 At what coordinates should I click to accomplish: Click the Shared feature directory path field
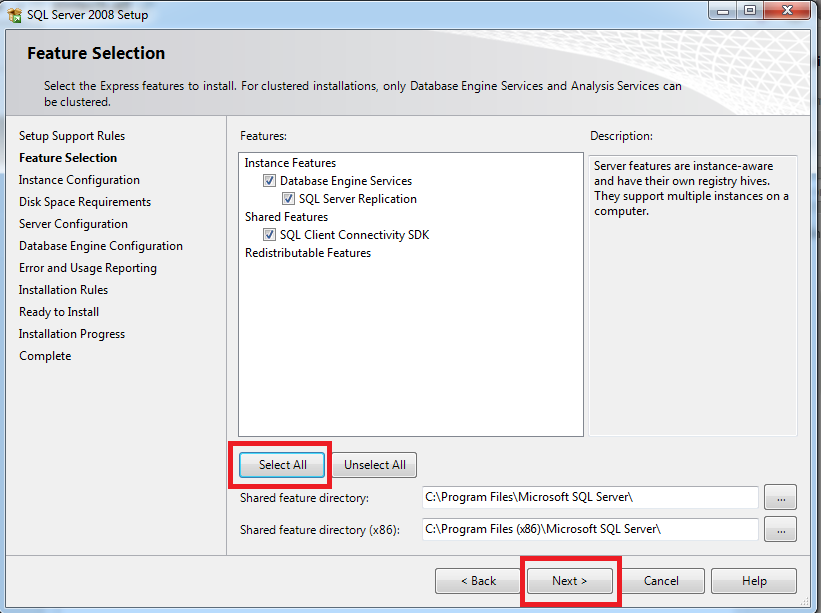589,497
